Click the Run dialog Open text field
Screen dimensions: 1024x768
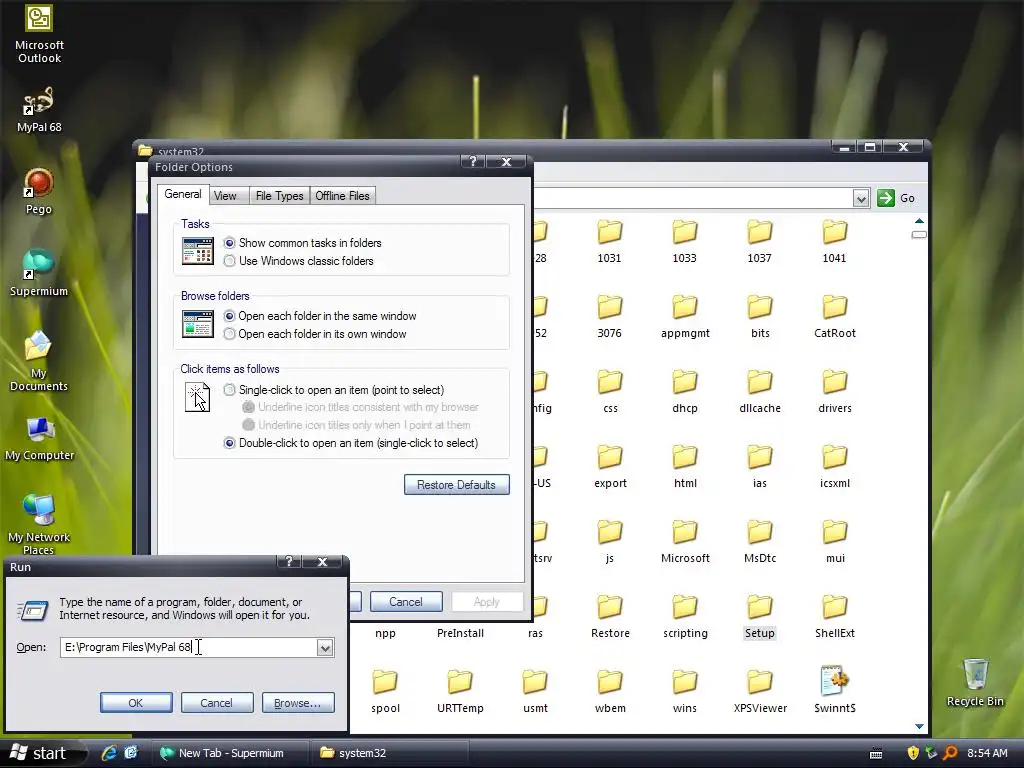click(x=189, y=647)
